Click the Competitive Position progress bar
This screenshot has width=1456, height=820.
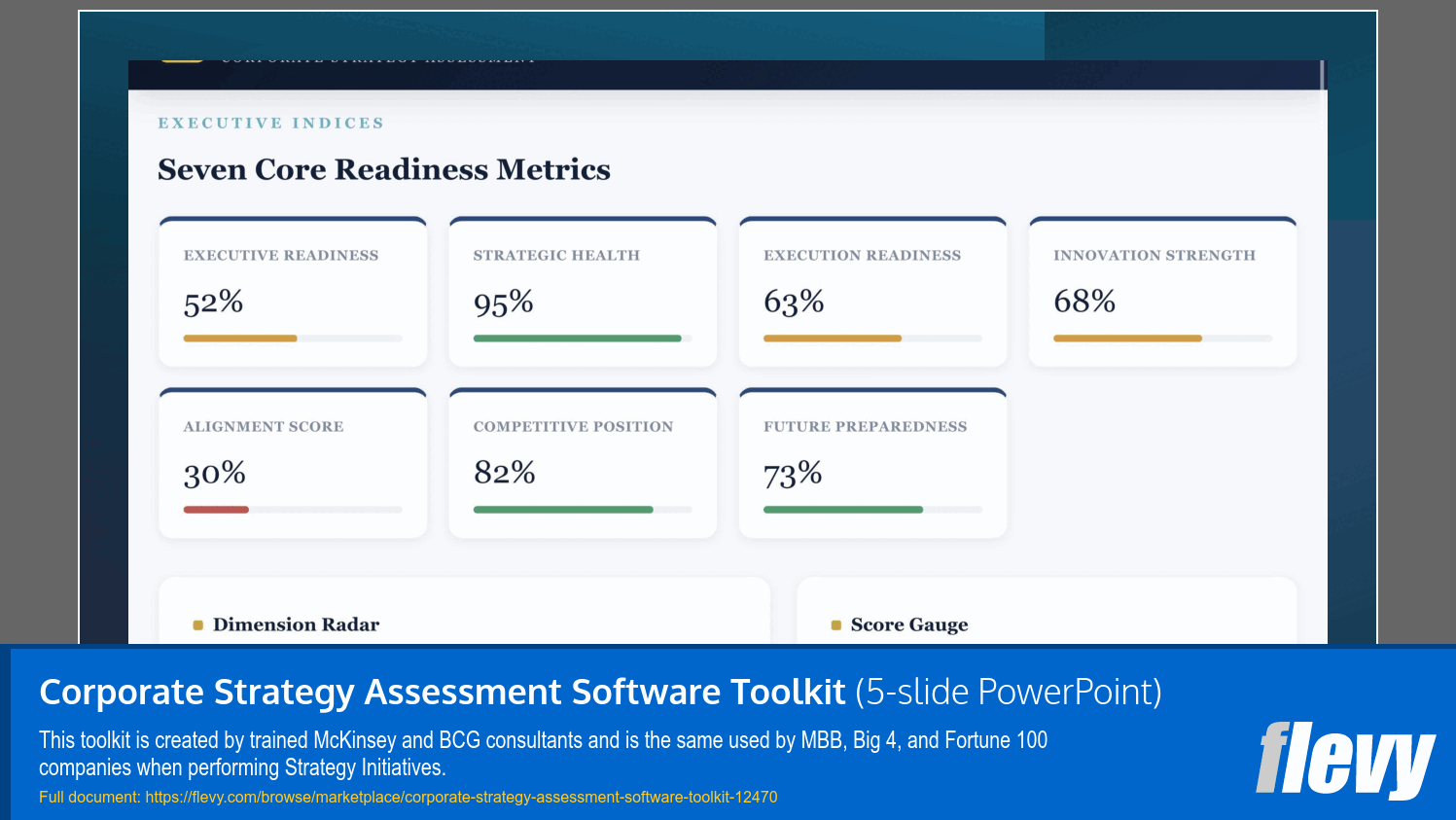[583, 510]
